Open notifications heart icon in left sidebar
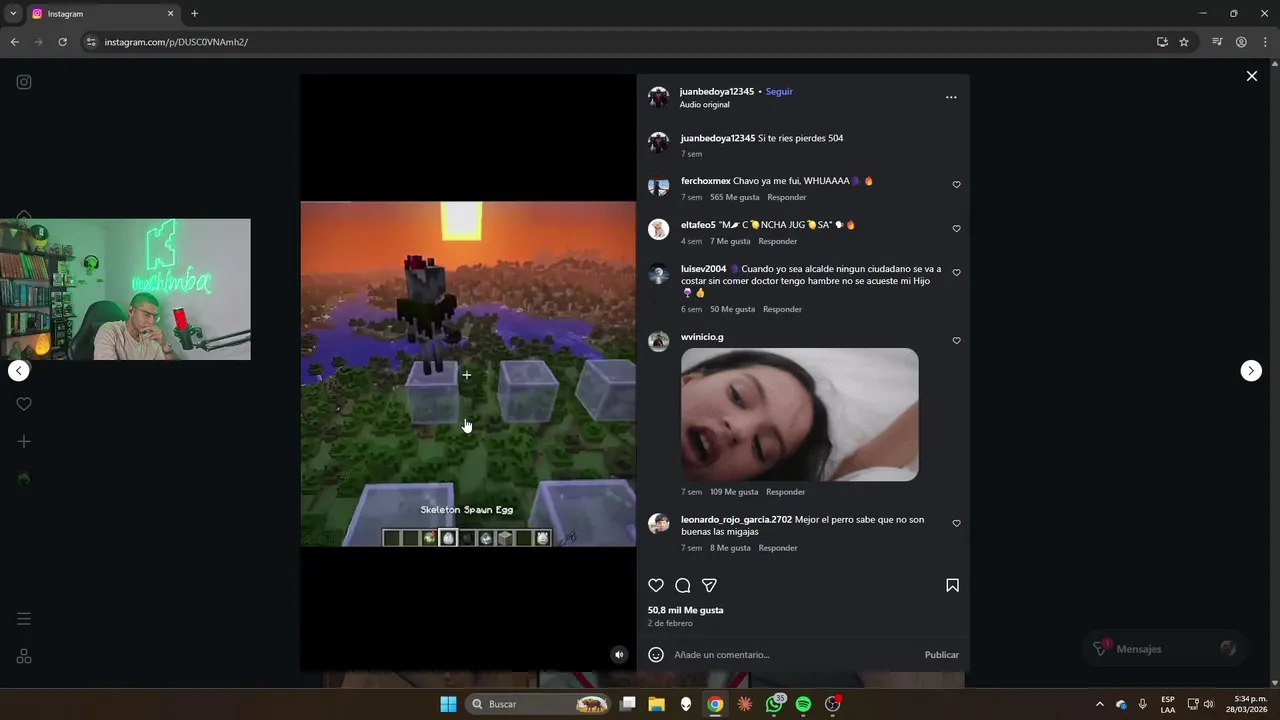Image resolution: width=1280 pixels, height=720 pixels. (x=24, y=404)
